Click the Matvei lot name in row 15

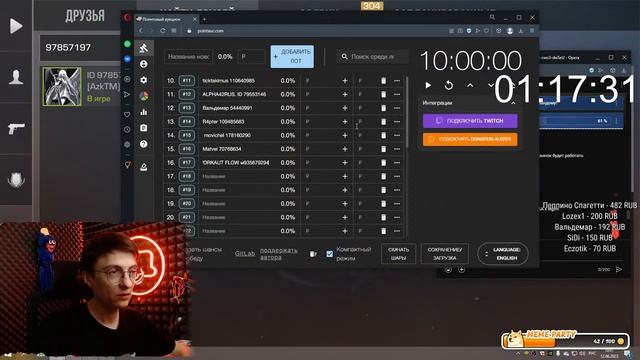point(222,149)
